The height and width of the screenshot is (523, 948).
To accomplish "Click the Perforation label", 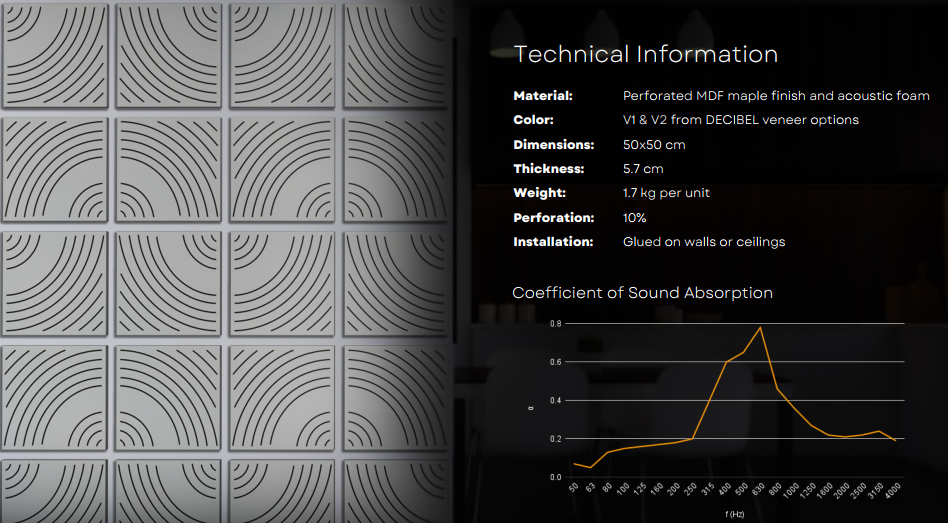I will pos(553,217).
